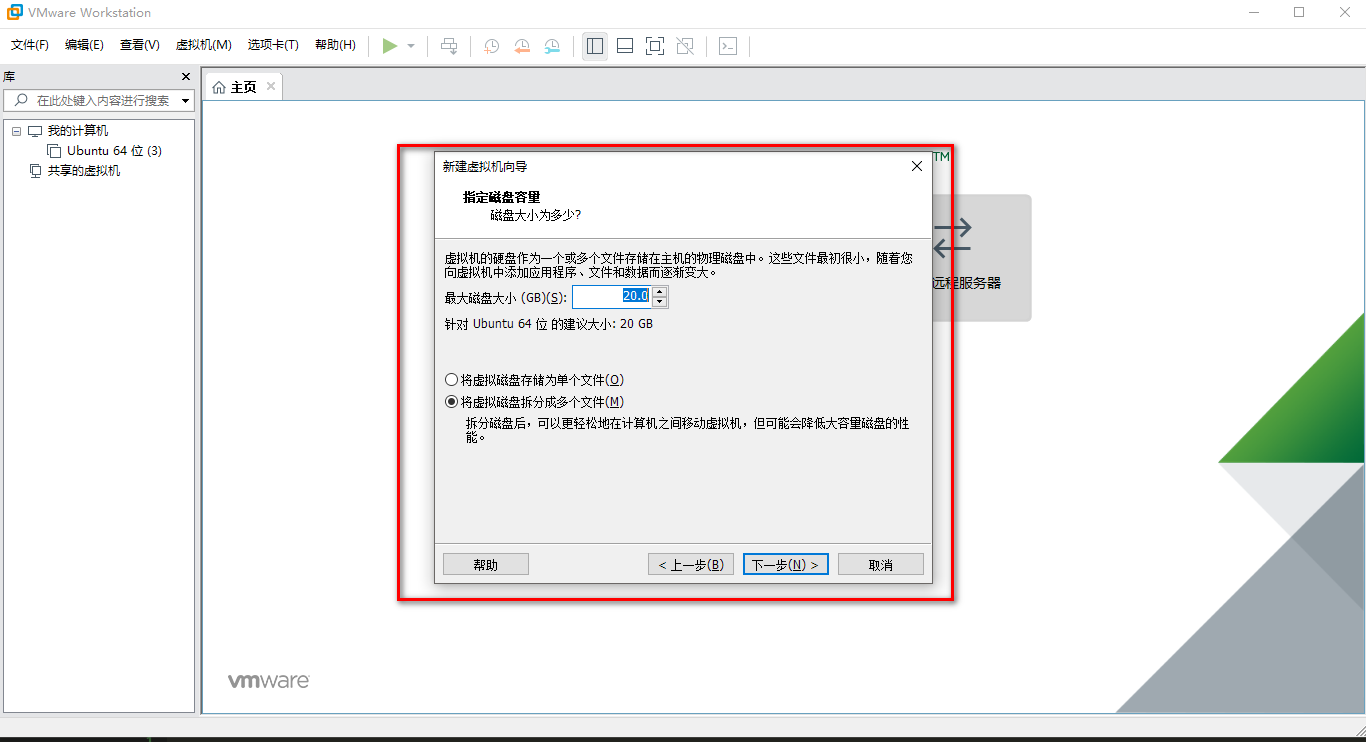Click the console view toolbar icon

728,46
